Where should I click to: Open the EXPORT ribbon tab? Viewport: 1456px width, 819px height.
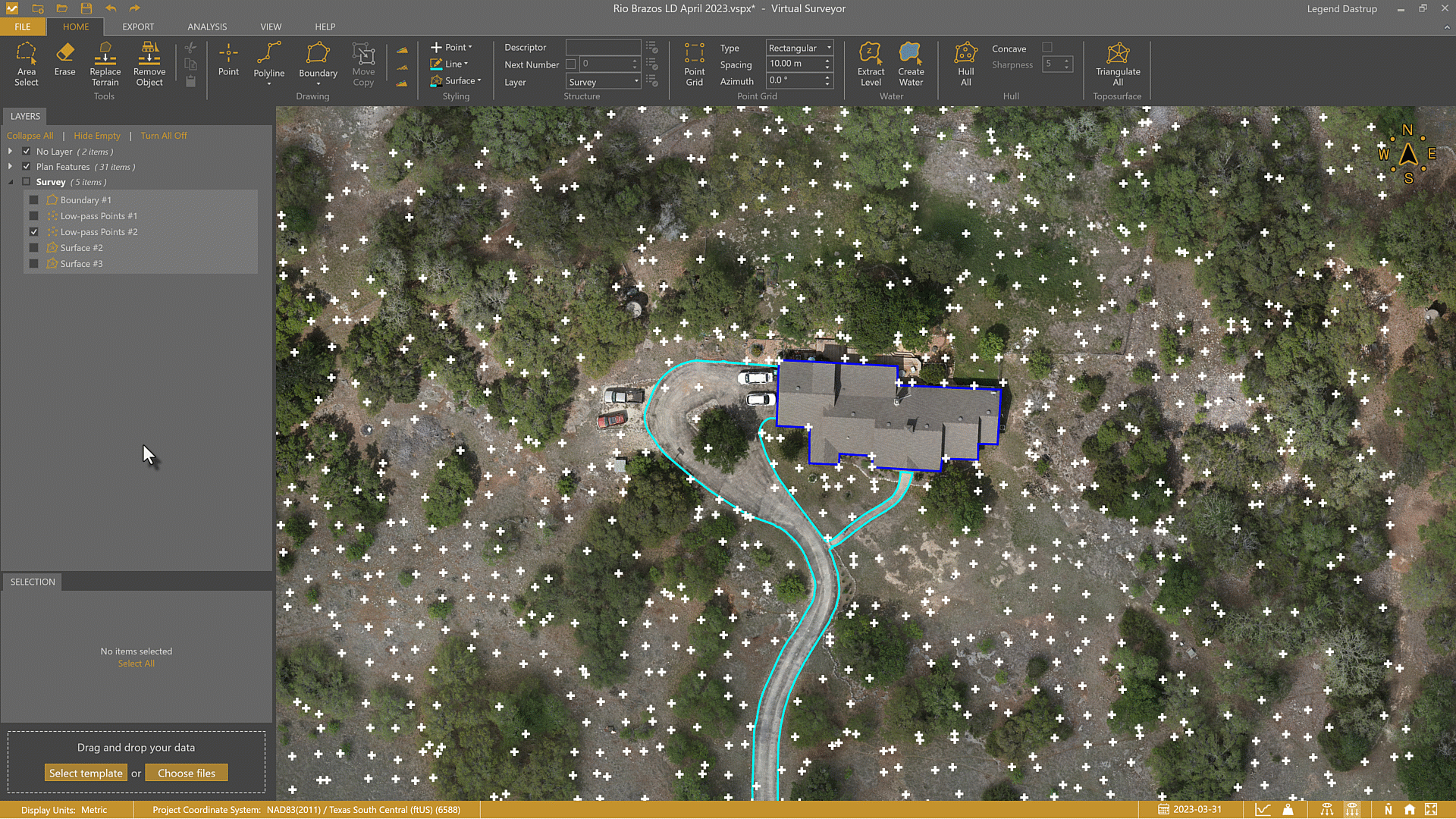pyautogui.click(x=138, y=27)
